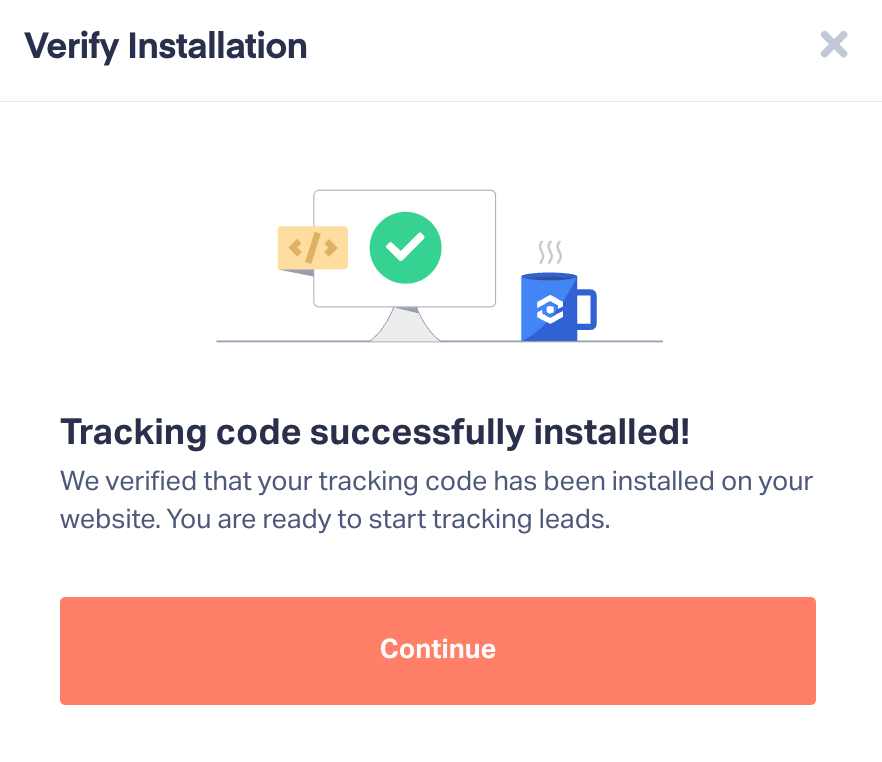Click the mug handle
The image size is (882, 762).
[x=587, y=309]
